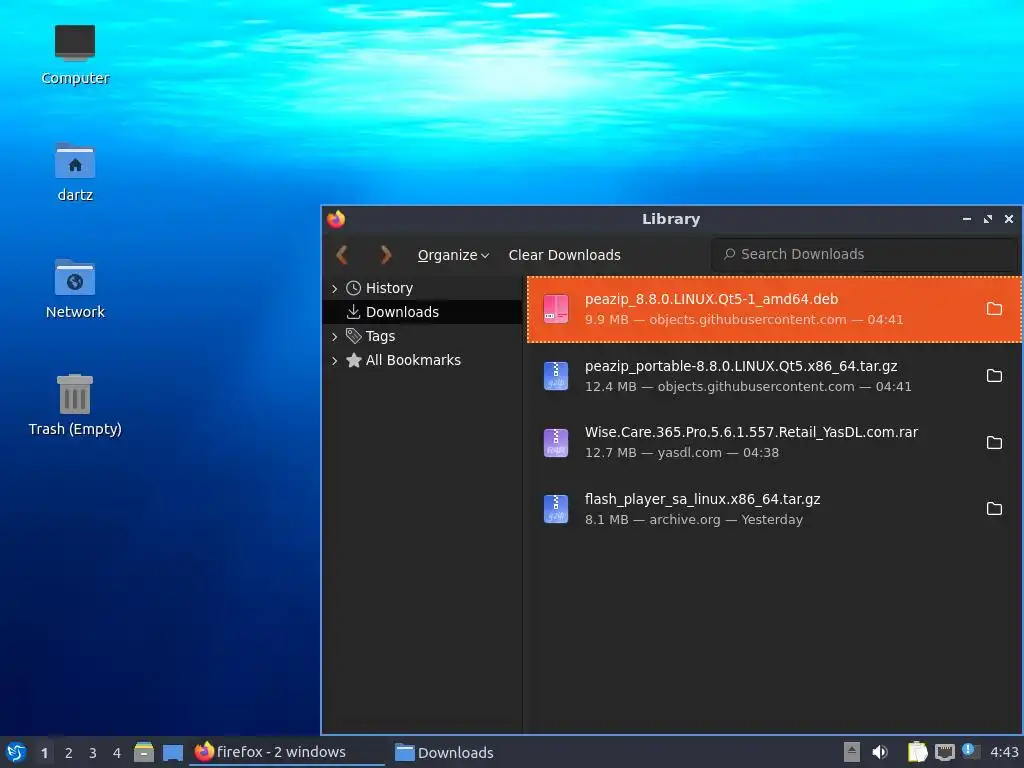Go forward with the Library forward arrow
This screenshot has height=768, width=1024.
pyautogui.click(x=385, y=255)
